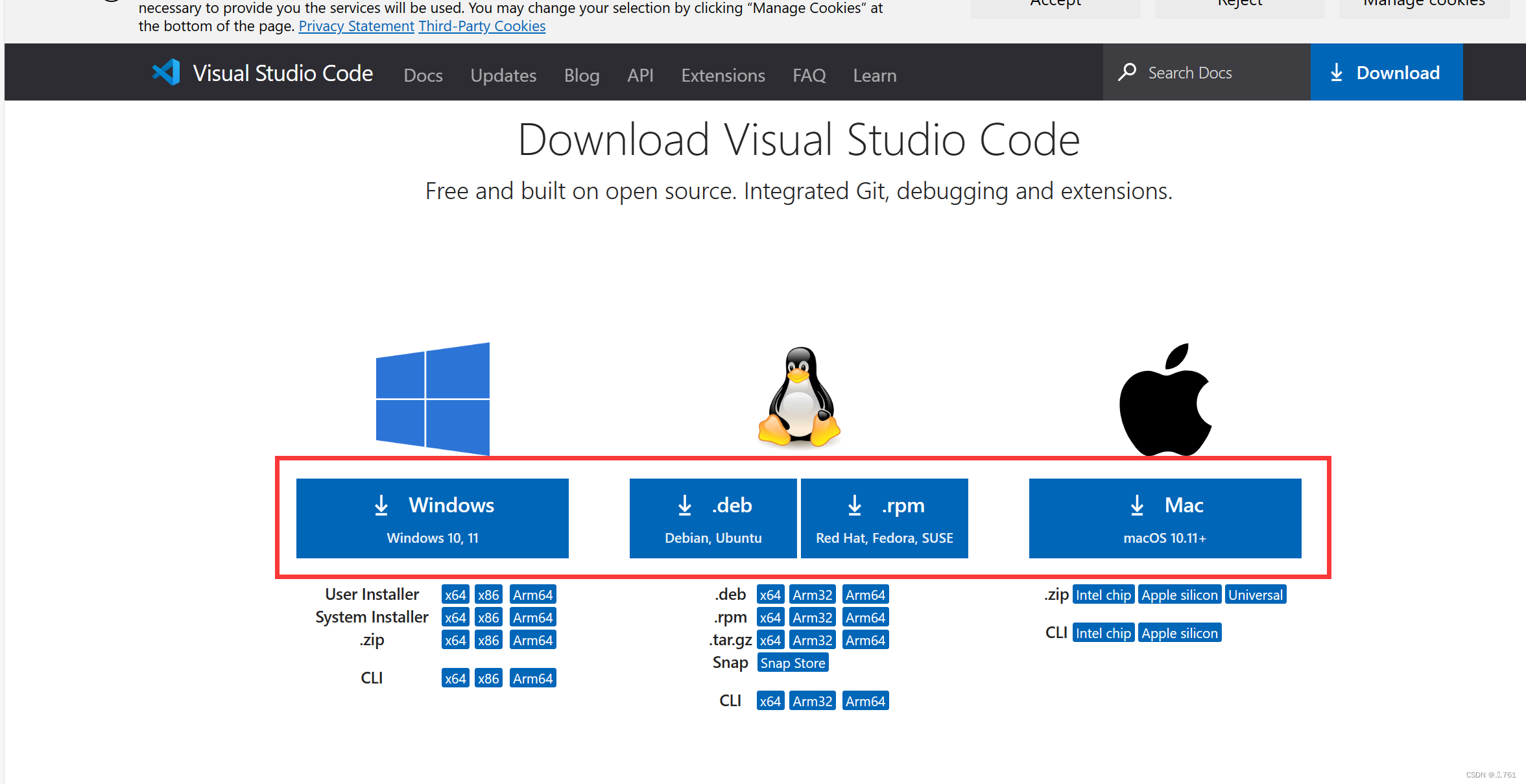Download VS Code for Windows 10, 11
Viewport: 1526px width, 784px height.
[432, 518]
